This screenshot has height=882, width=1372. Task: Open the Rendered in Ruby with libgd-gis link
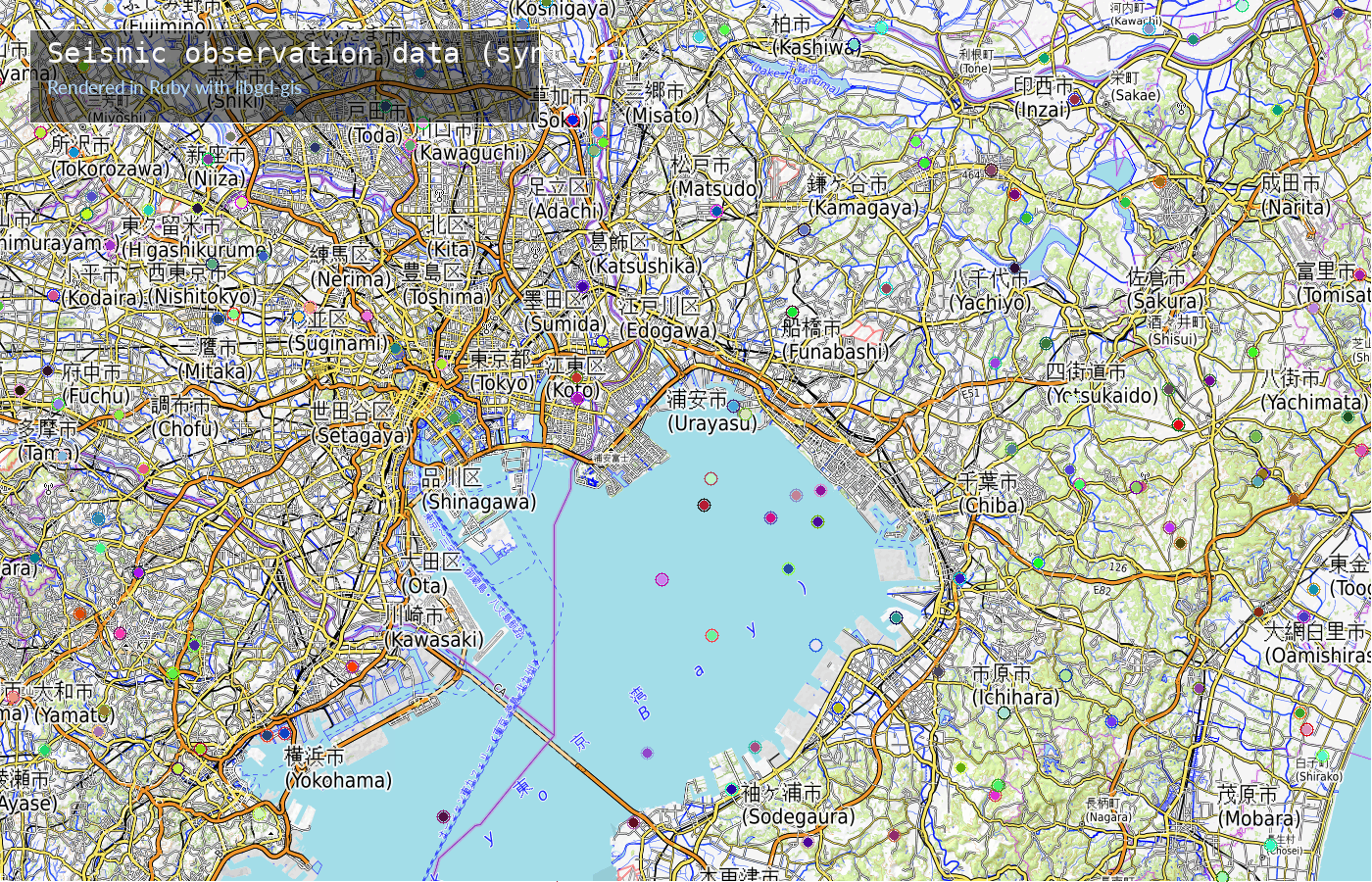click(174, 87)
